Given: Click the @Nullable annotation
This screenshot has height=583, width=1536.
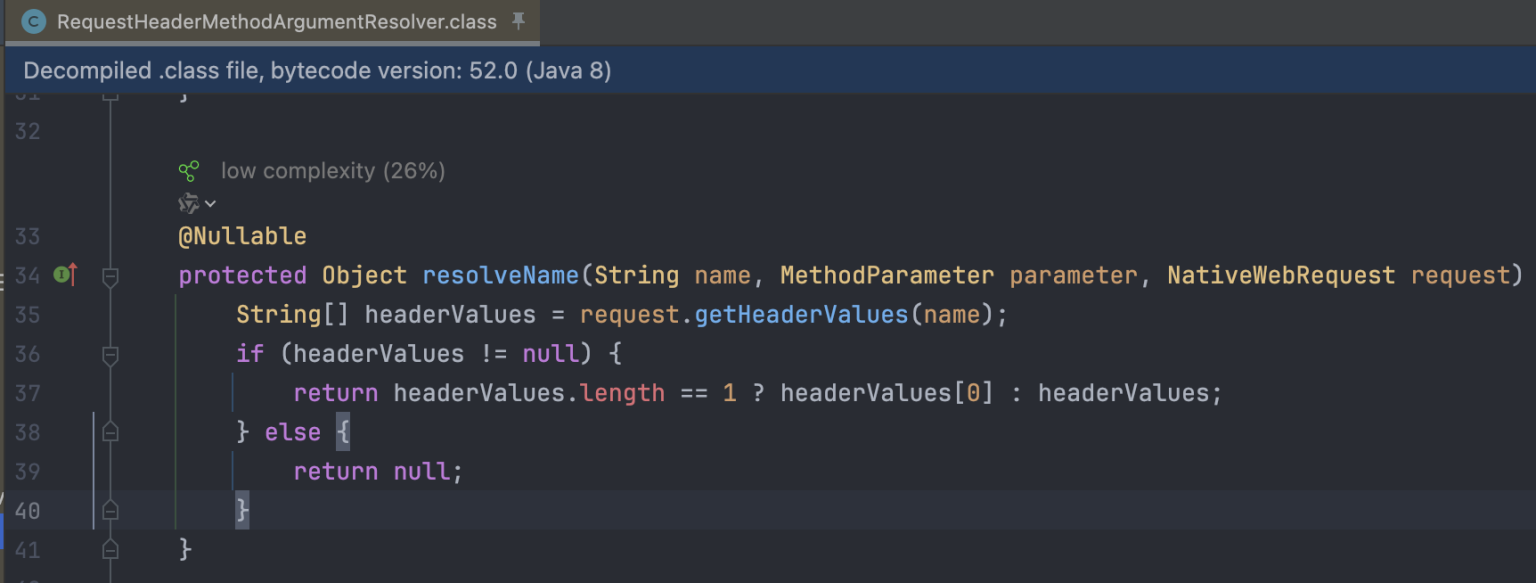Looking at the screenshot, I should coord(242,236).
